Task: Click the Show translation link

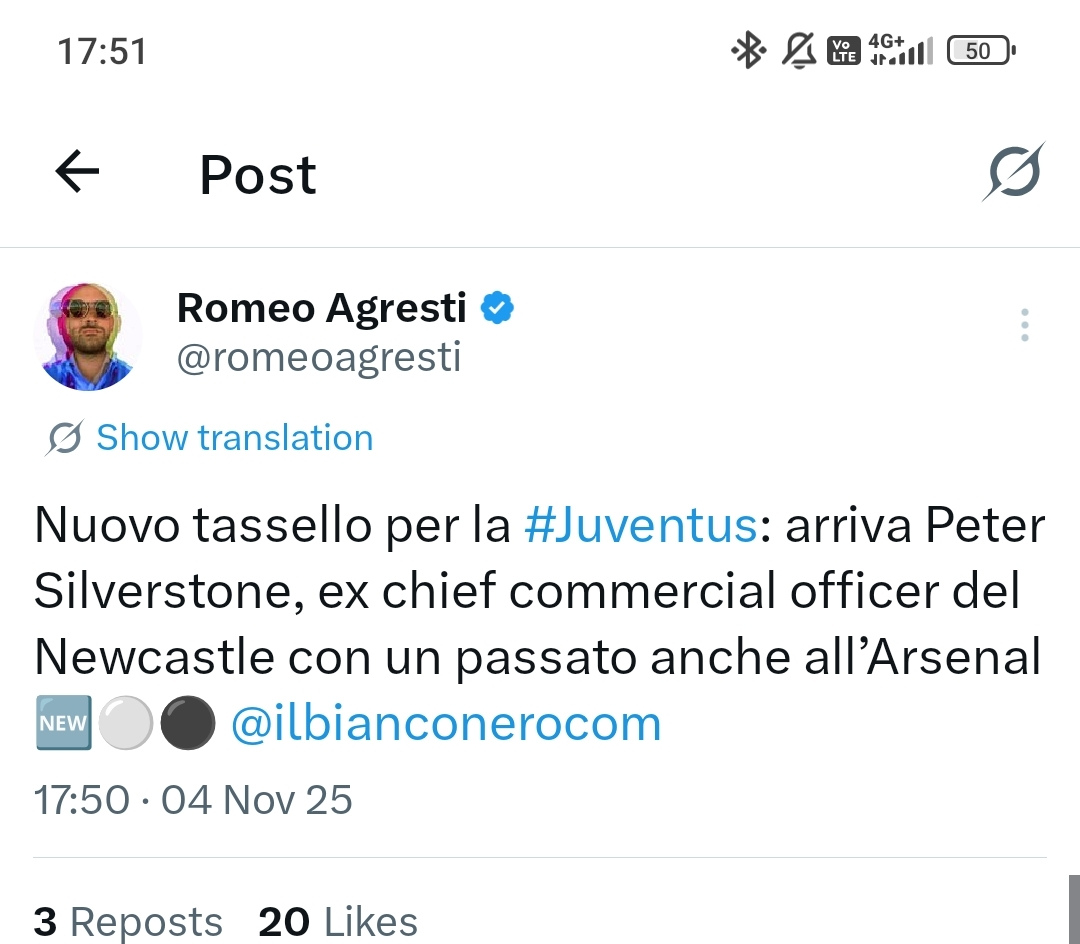Action: coord(234,438)
